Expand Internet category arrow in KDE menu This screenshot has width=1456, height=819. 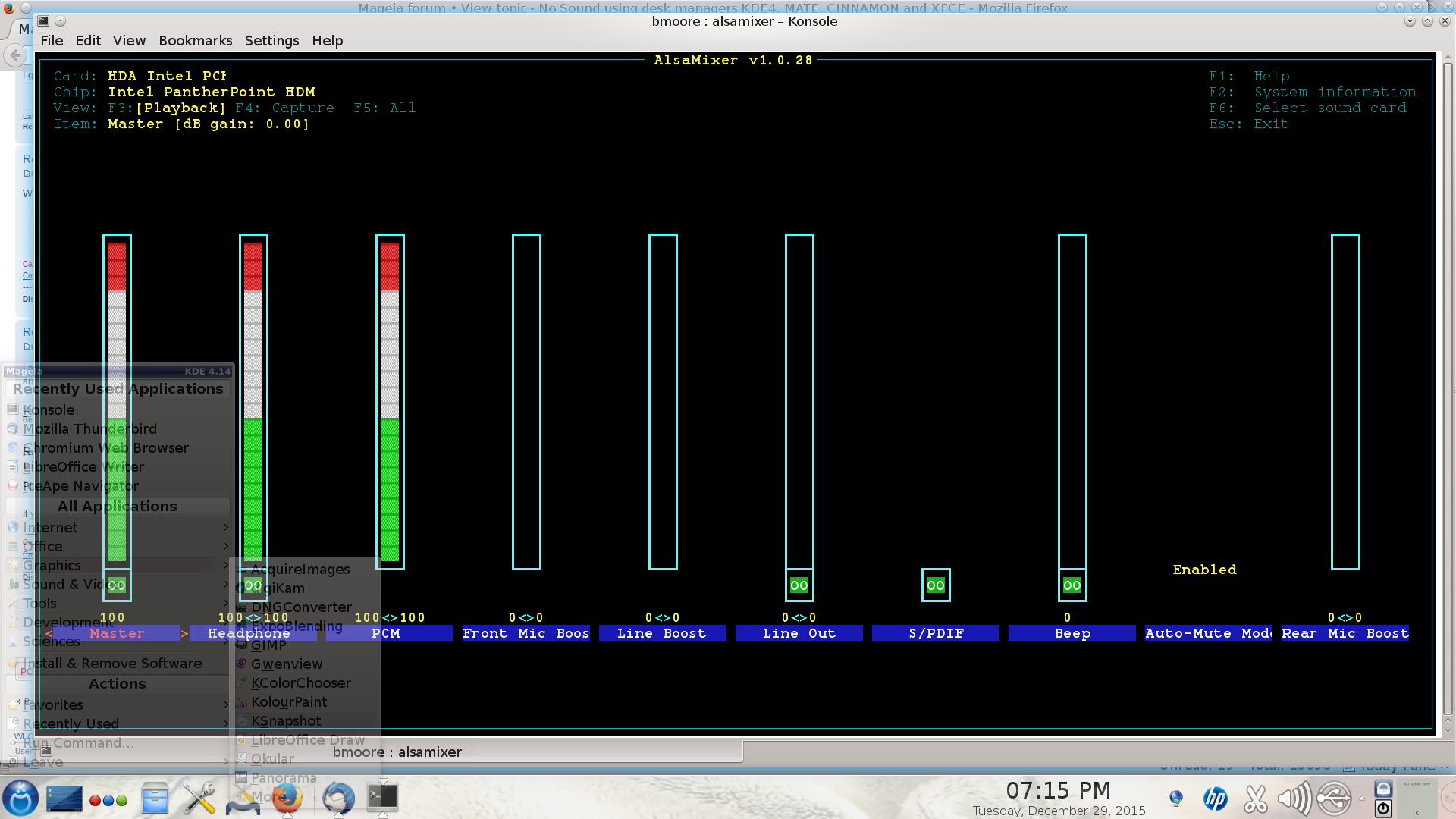pos(226,527)
